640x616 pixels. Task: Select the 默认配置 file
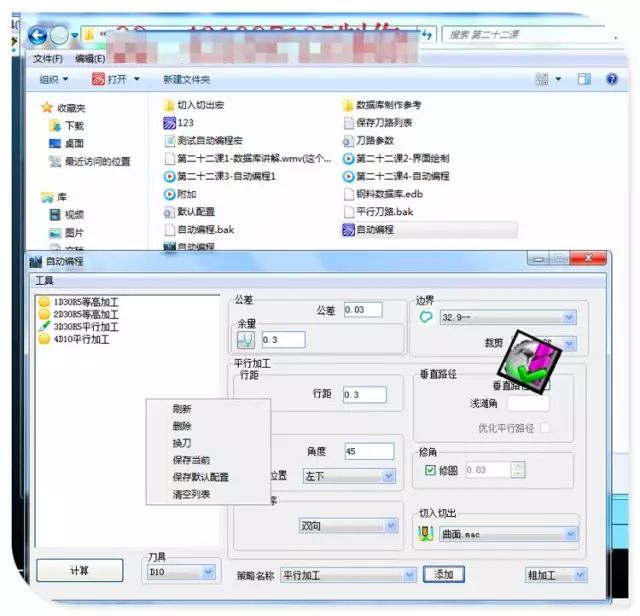(189, 212)
